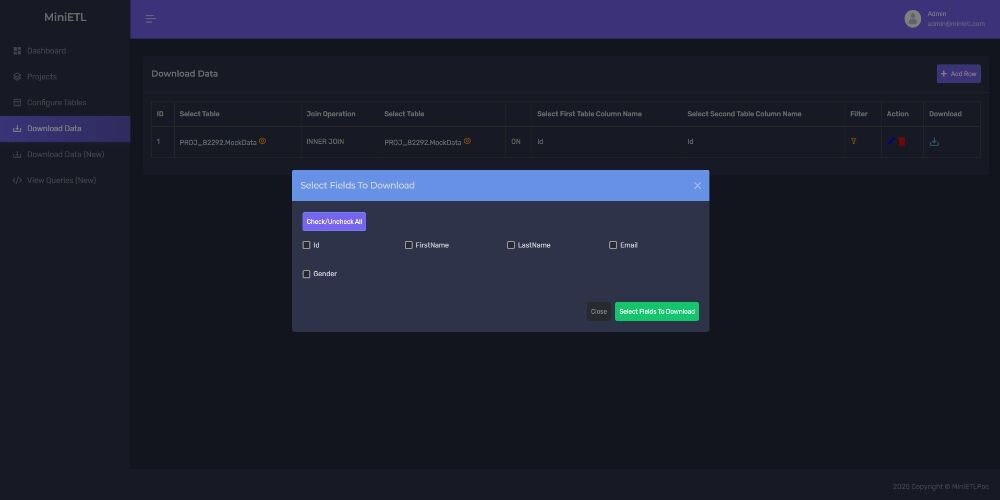The width and height of the screenshot is (1000, 500).
Task: Click the download icon in row 1
Action: [934, 142]
